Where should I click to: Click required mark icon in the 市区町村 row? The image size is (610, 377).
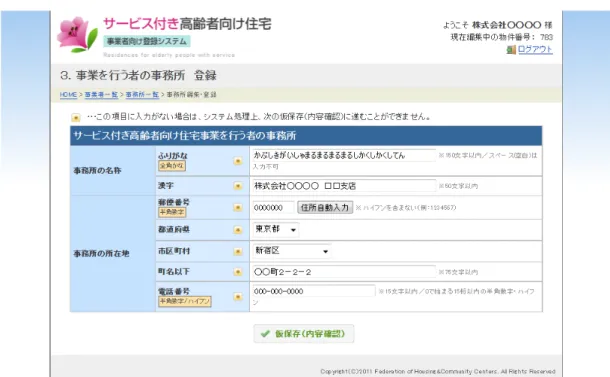point(238,252)
